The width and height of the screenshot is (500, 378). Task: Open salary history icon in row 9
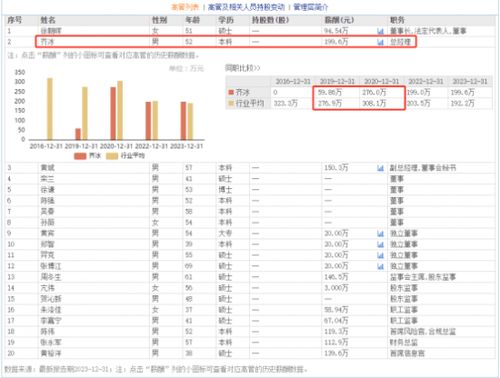pyautogui.click(x=380, y=234)
